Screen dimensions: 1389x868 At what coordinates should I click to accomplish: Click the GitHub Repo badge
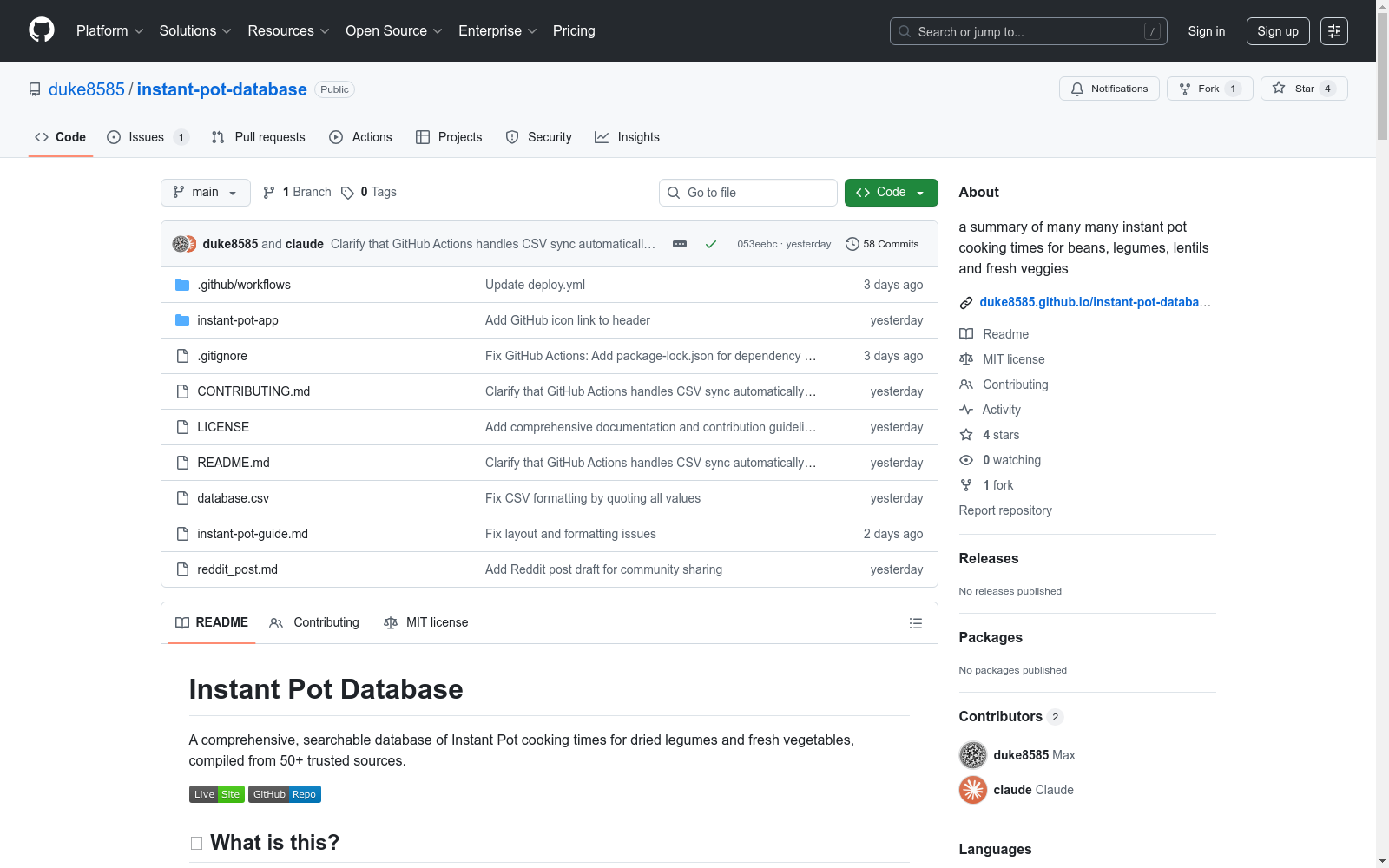[x=285, y=794]
